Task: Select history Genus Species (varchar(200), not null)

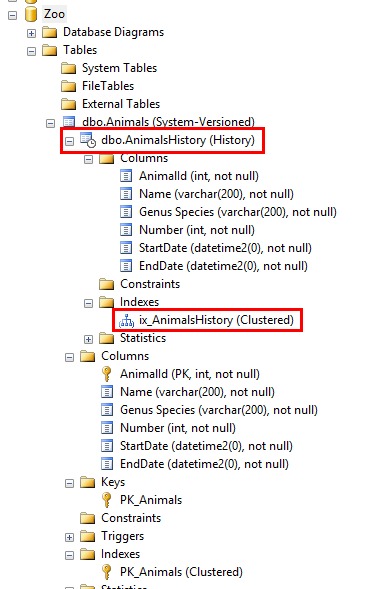Action: 238,212
